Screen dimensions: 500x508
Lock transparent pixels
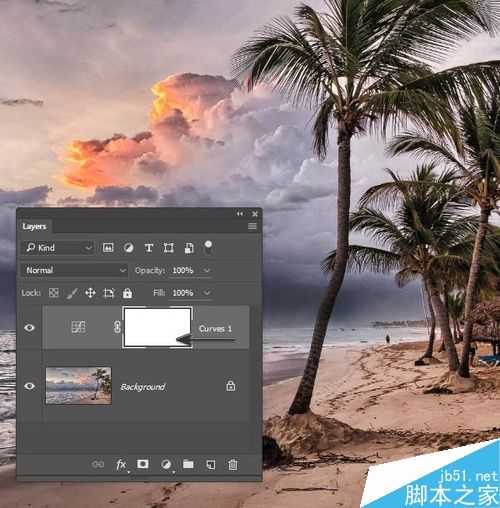[x=54, y=293]
